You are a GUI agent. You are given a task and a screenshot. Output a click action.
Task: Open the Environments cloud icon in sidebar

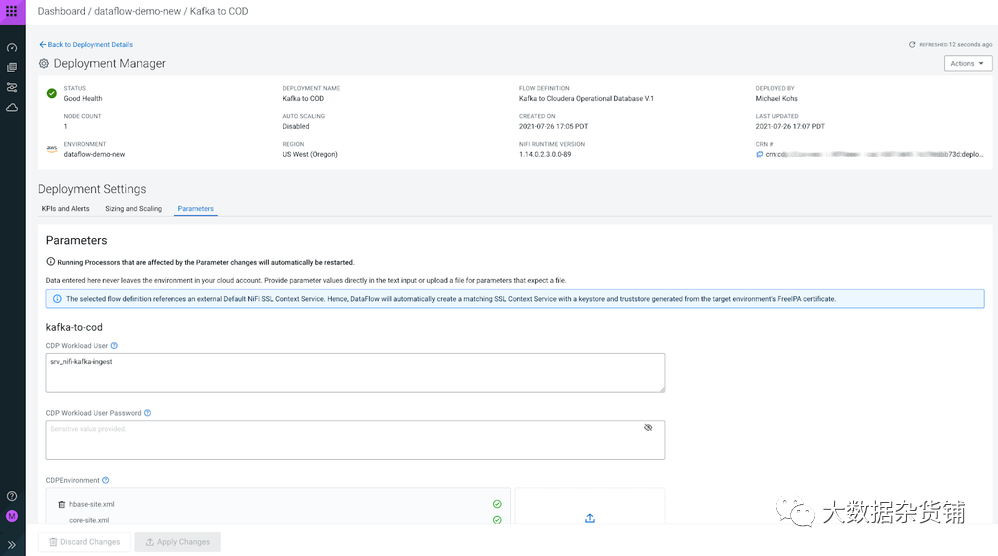point(12,108)
